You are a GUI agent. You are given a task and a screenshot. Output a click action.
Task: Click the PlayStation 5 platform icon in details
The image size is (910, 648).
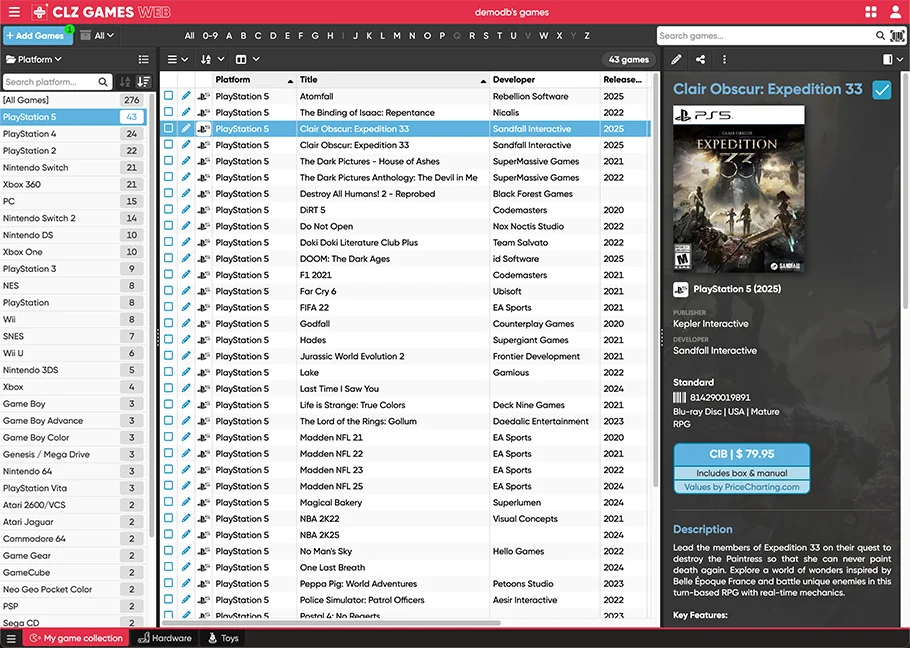(x=680, y=289)
